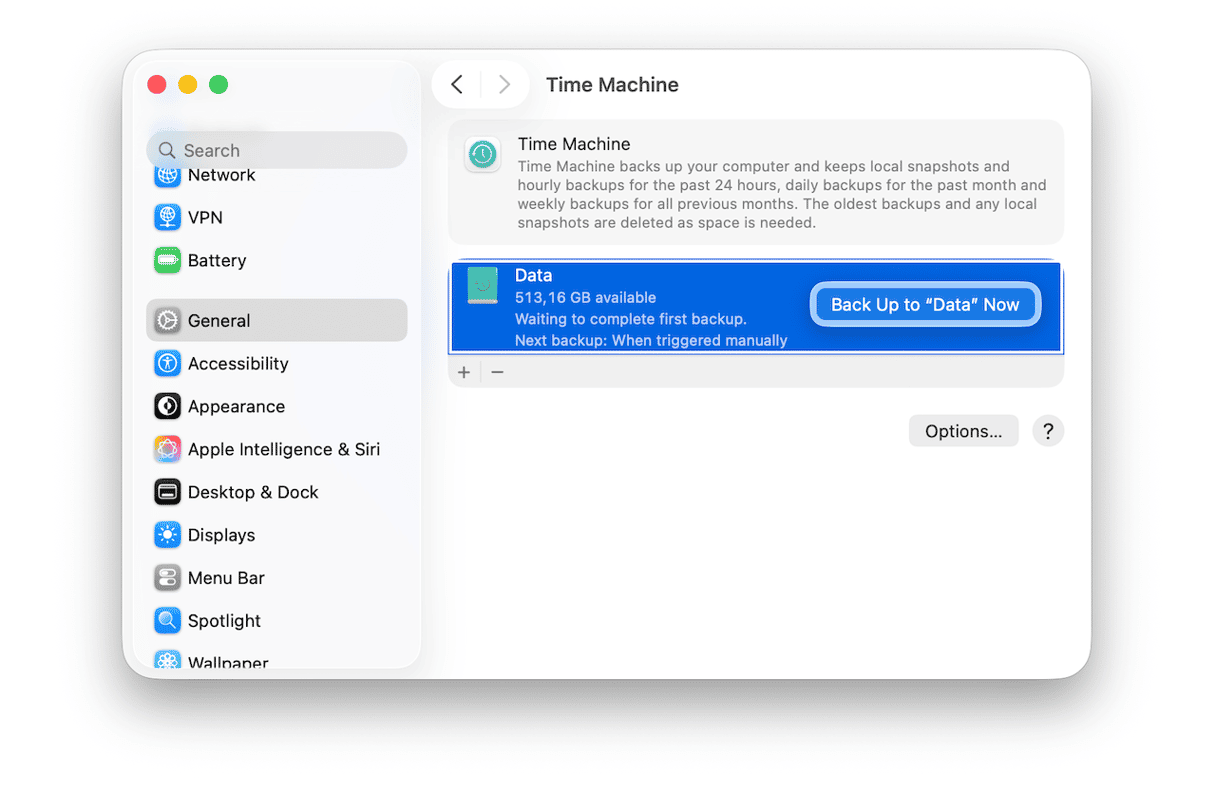Click the Wallpaper flower icon

[167, 660]
